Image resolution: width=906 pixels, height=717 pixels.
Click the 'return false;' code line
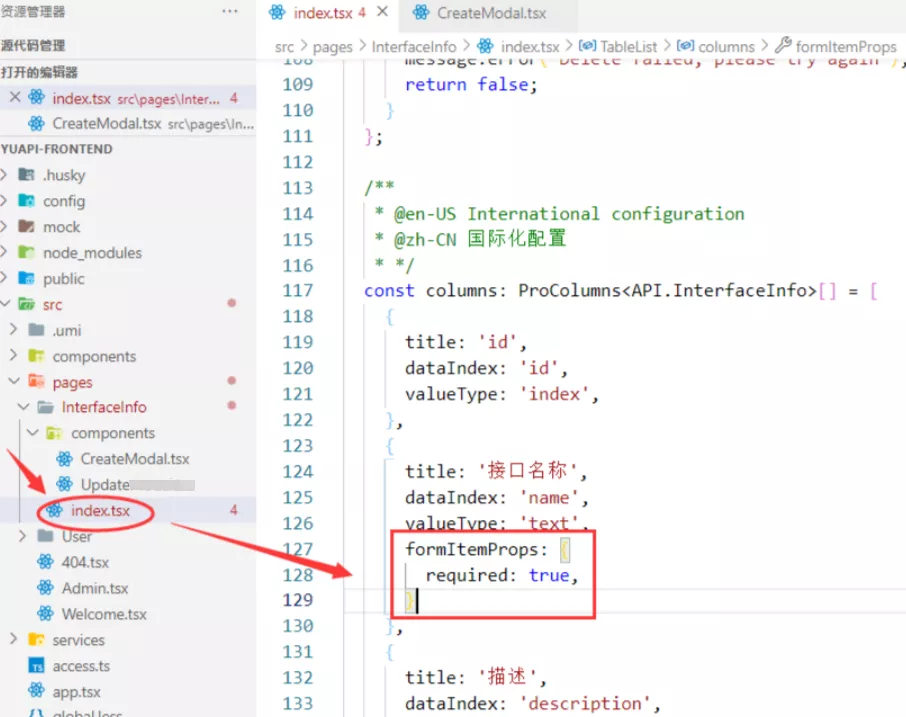point(471,85)
